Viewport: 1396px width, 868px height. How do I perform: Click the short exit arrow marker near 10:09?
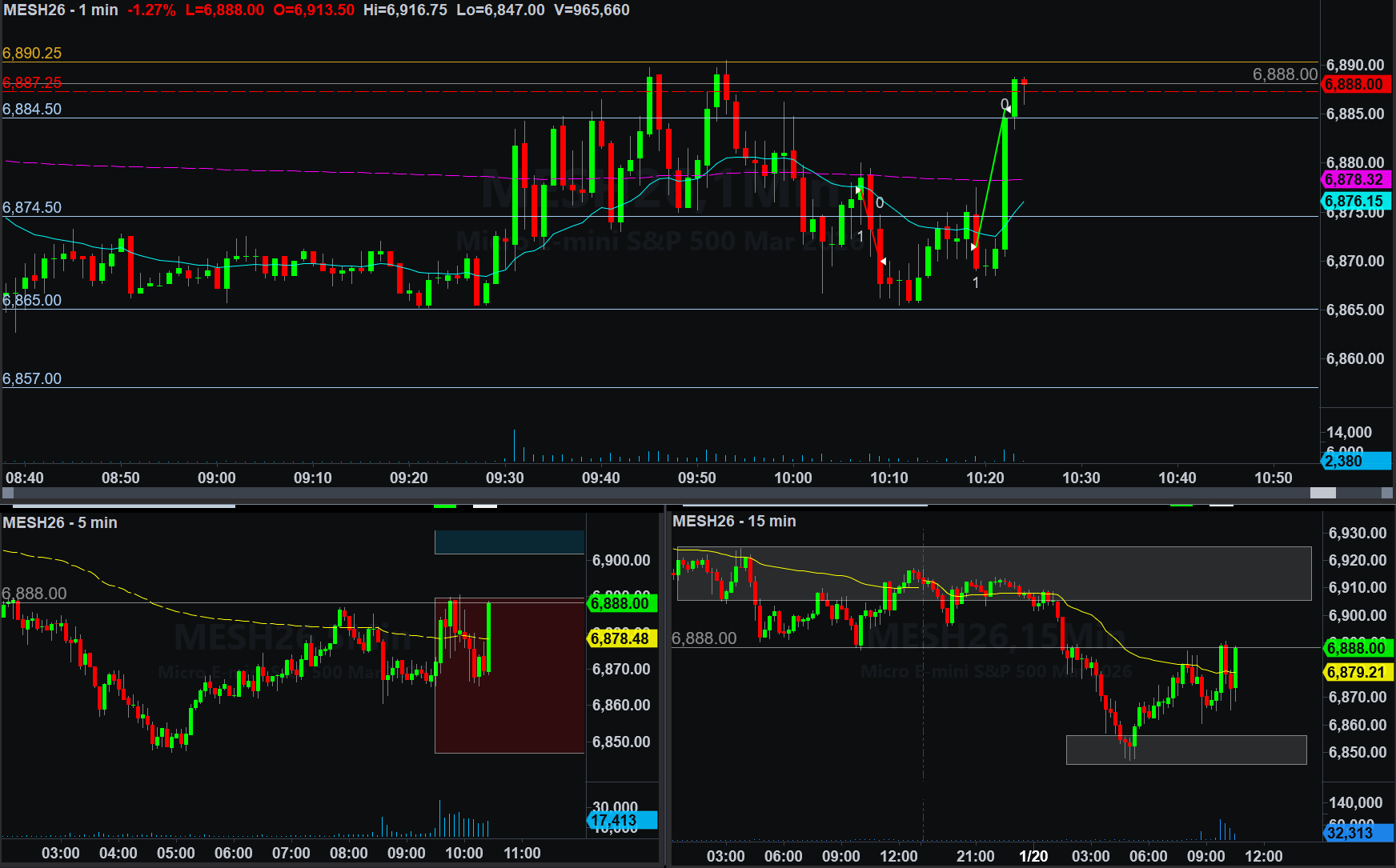[883, 262]
